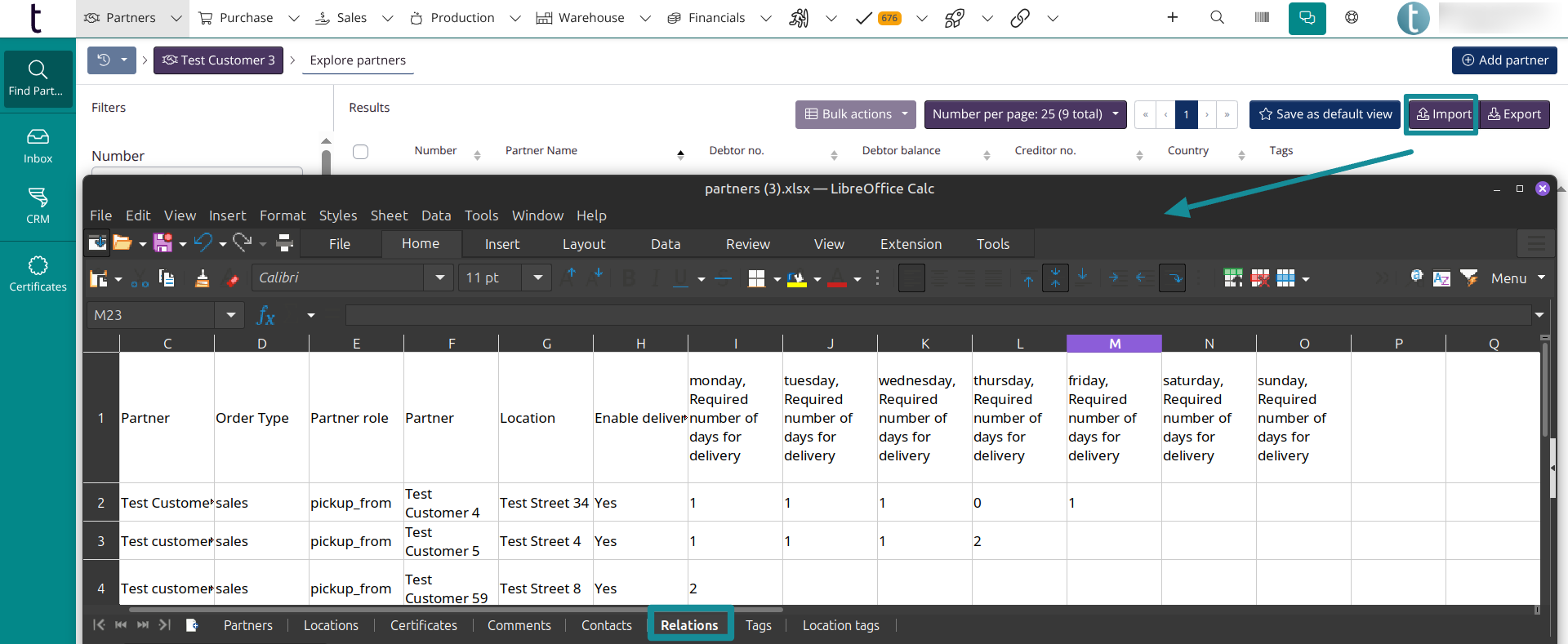Viewport: 1568px width, 644px height.
Task: Click the print icon in Calc toolbar
Action: click(x=284, y=242)
